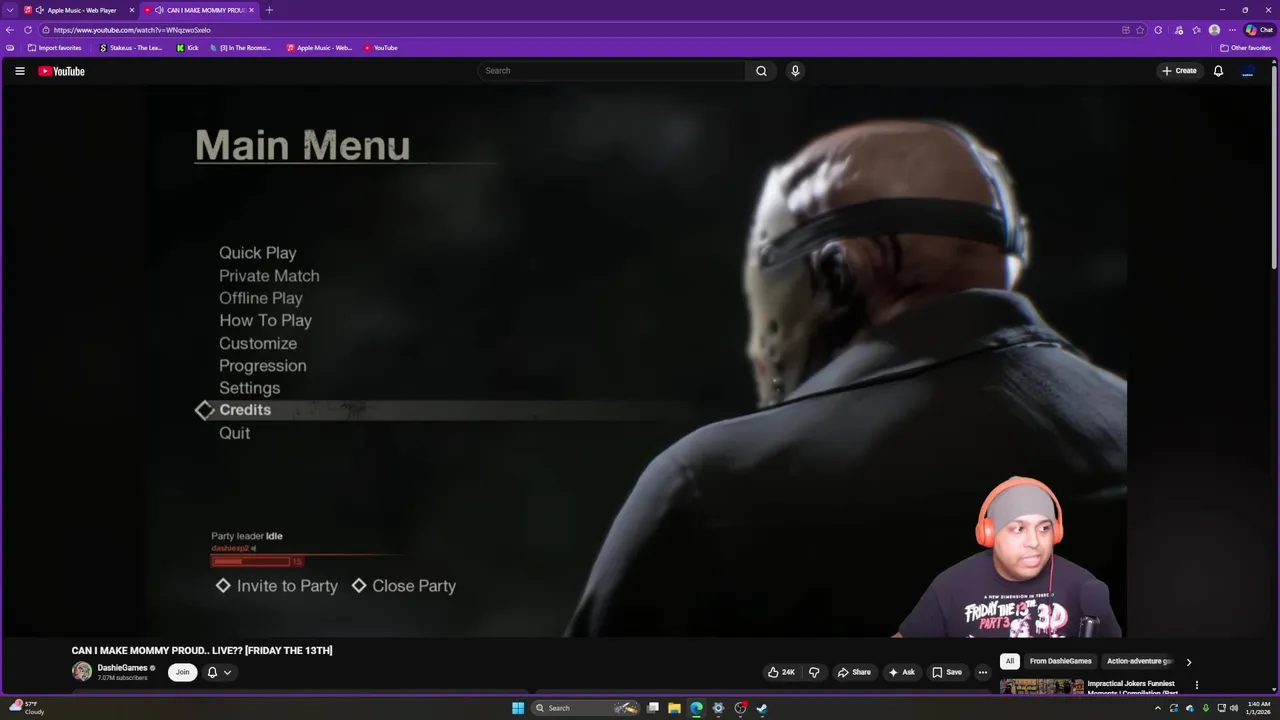Click the Create button
Screen dimensions: 1280x720
click(x=1179, y=71)
